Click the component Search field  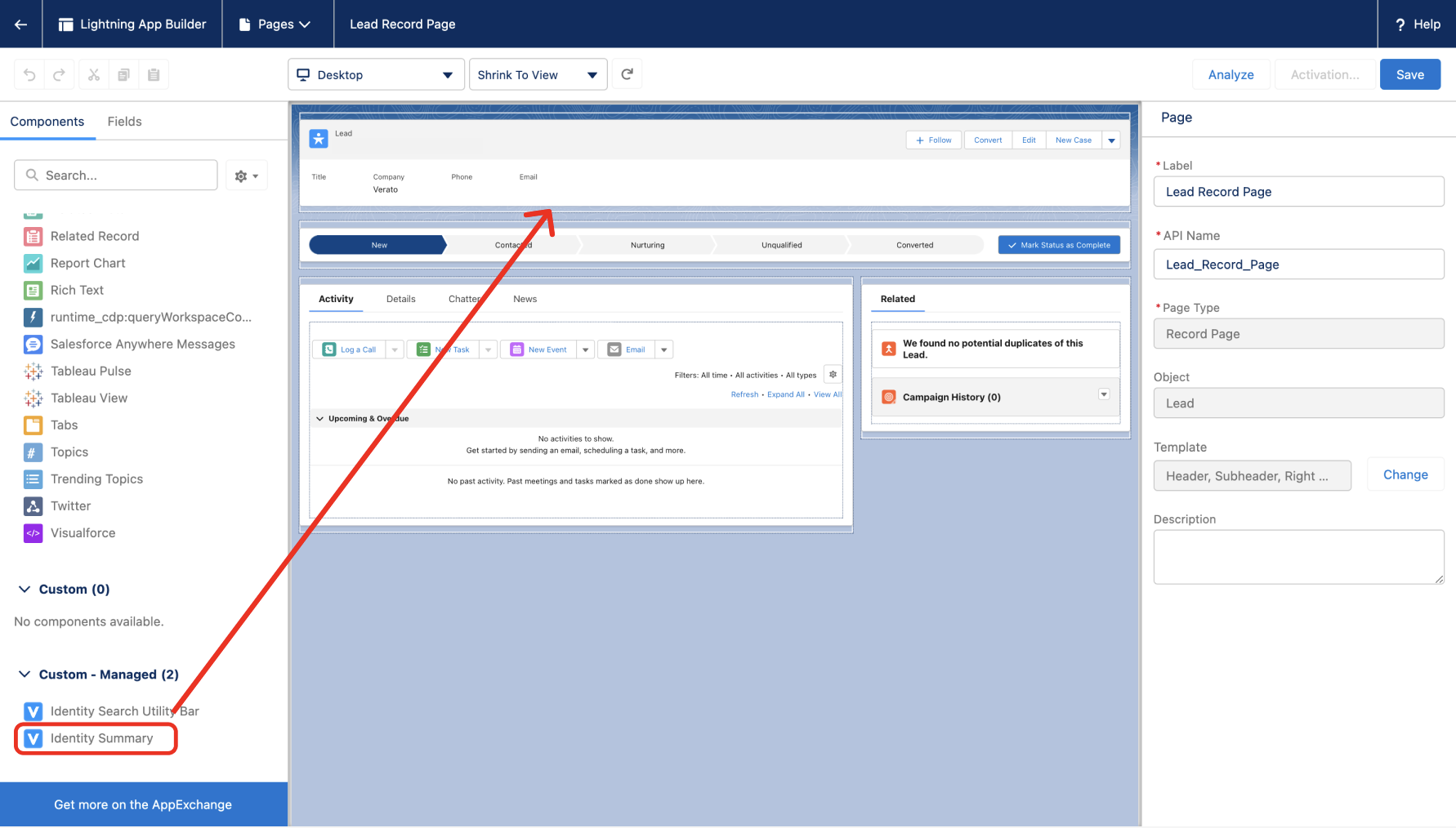point(116,176)
